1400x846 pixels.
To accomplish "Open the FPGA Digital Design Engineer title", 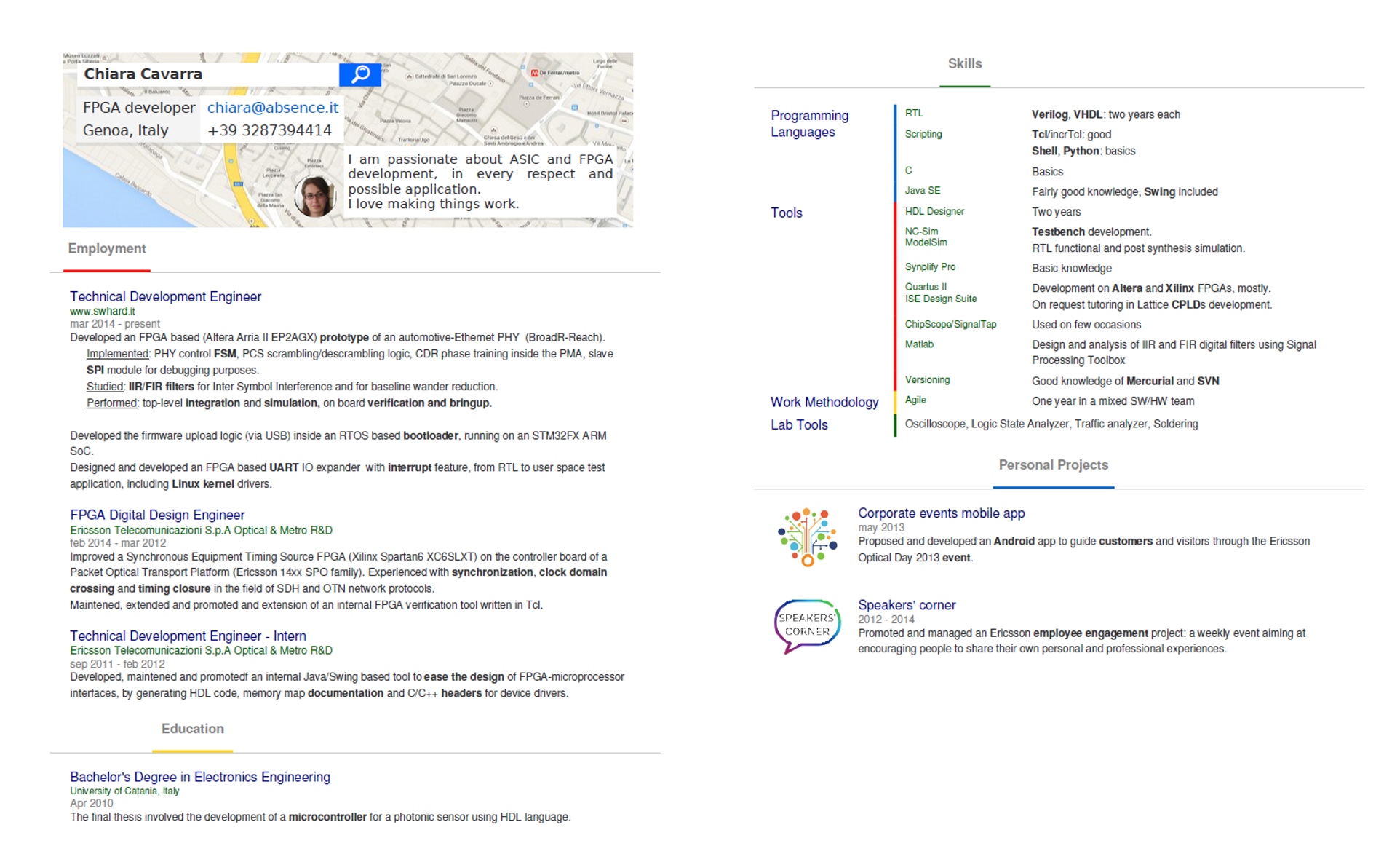I will click(157, 515).
